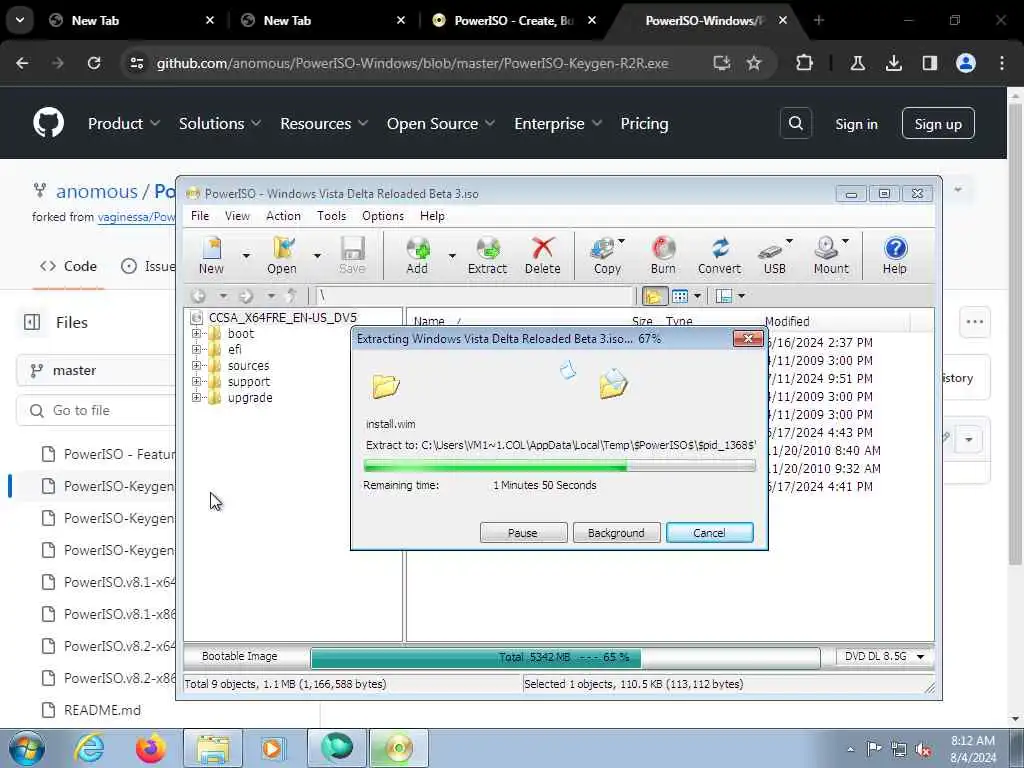Screen dimensions: 1024x768
Task: Click the Extract toolbar icon
Action: (487, 255)
